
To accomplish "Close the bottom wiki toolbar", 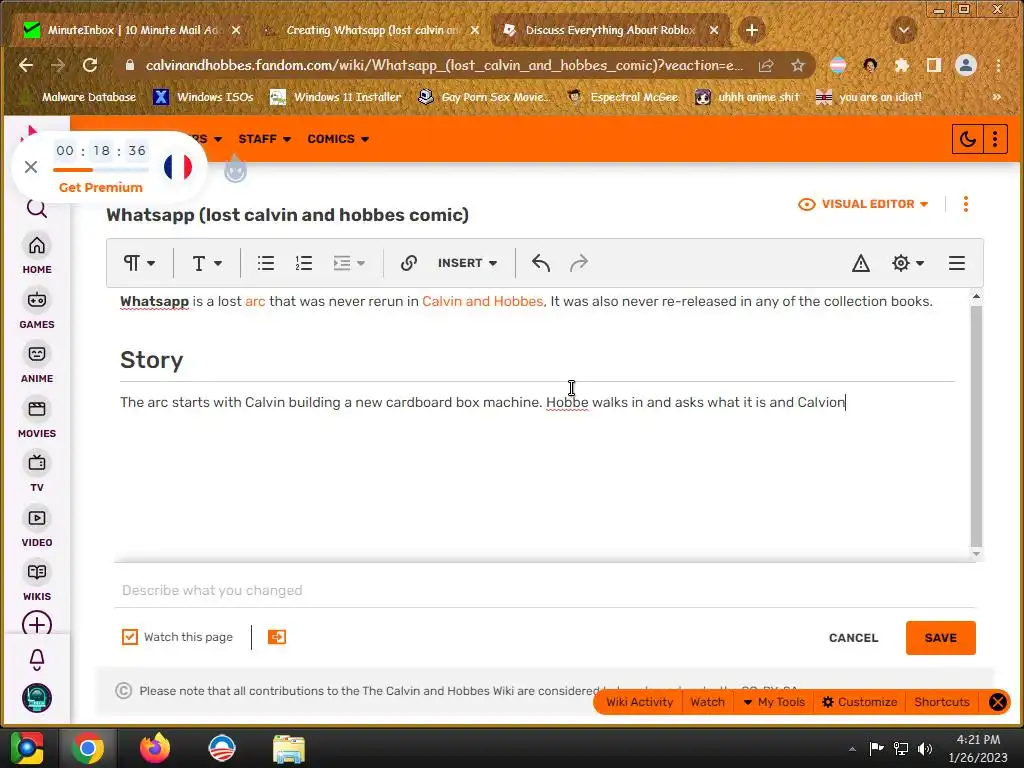I will 997,702.
